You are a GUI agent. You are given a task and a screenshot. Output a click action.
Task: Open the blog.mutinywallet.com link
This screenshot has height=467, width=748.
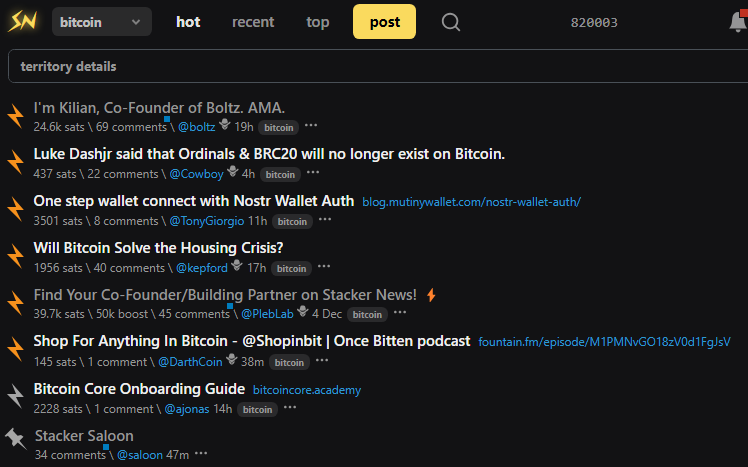coord(471,202)
